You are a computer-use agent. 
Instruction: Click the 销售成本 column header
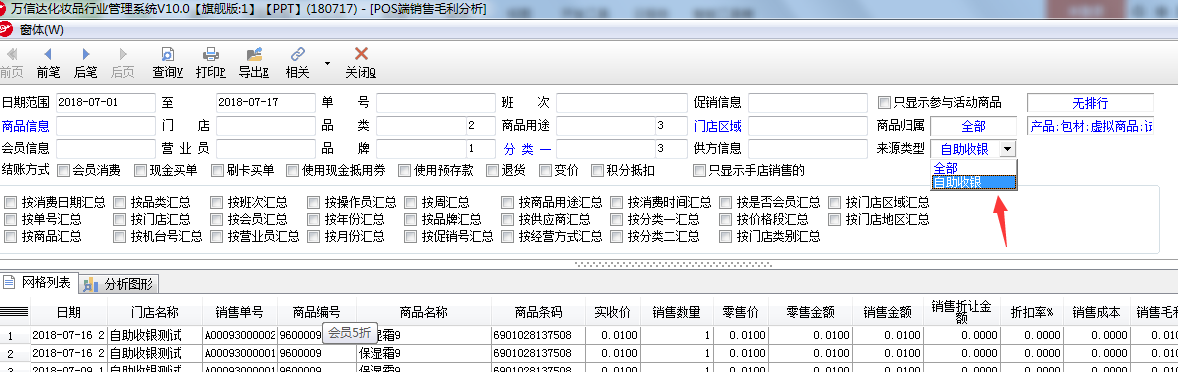point(1096,312)
